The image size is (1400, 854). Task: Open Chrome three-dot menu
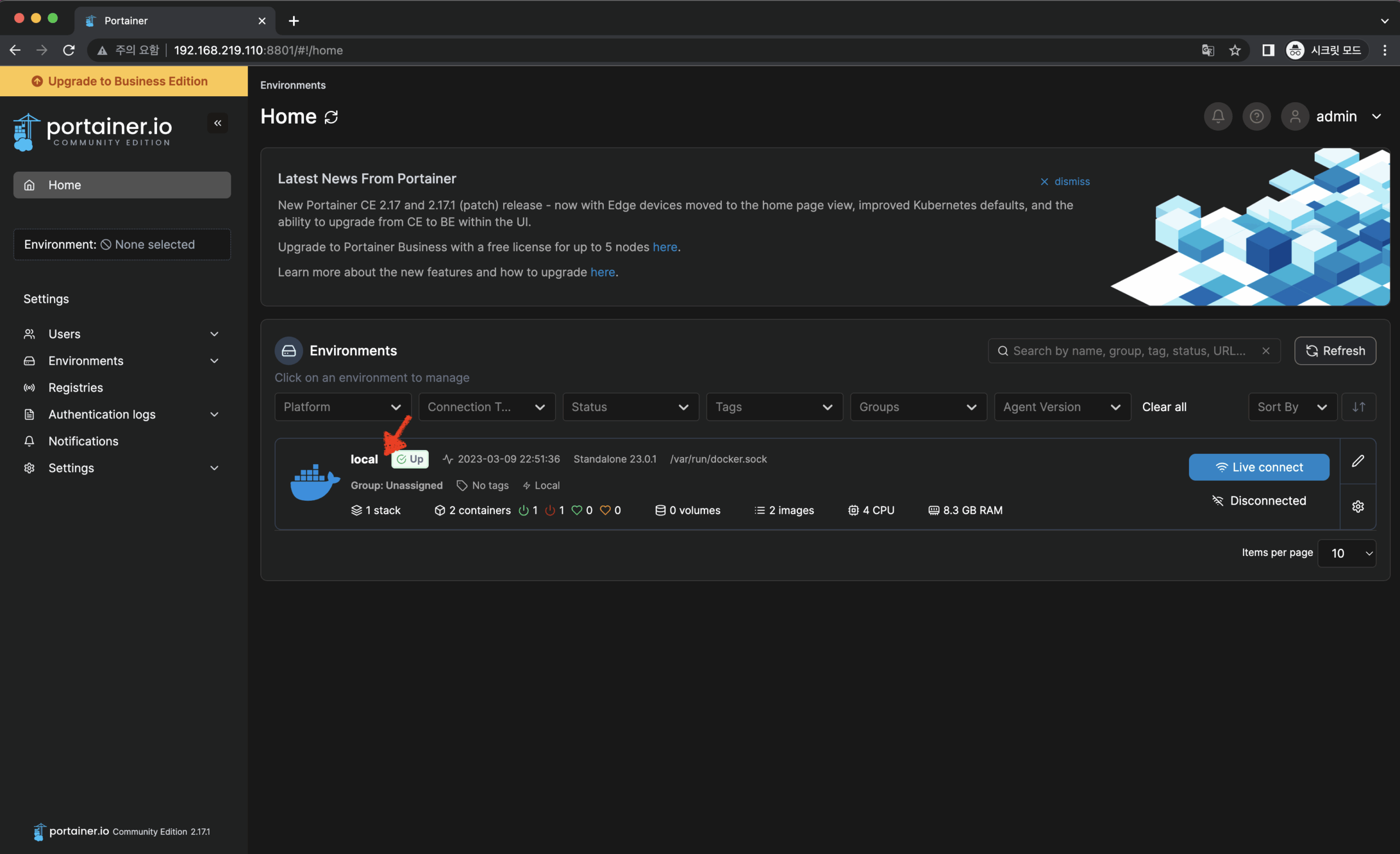(x=1385, y=50)
